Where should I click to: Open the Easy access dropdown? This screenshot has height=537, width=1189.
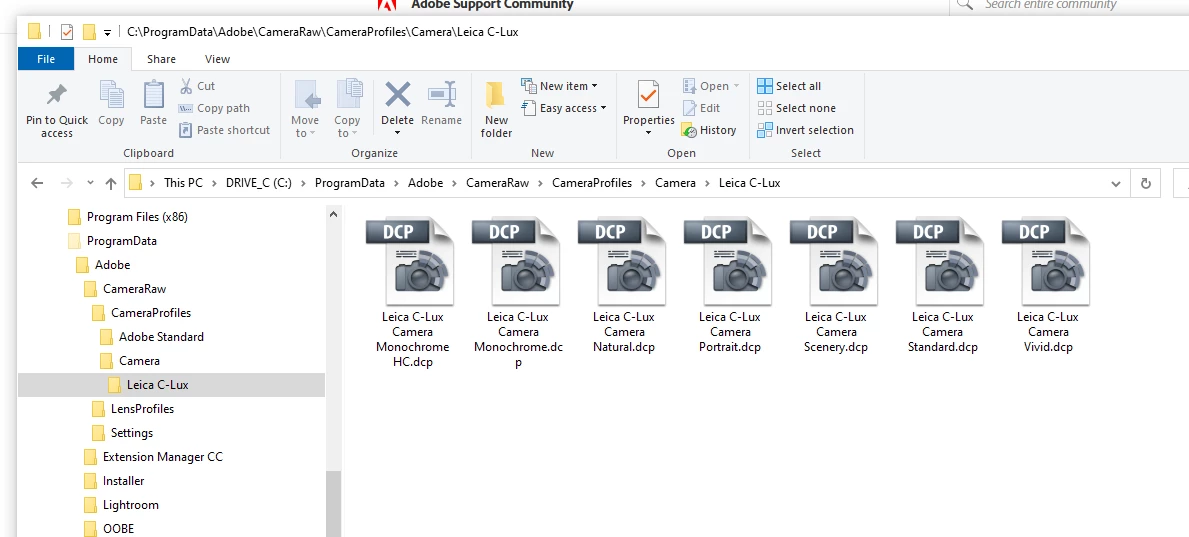click(564, 108)
